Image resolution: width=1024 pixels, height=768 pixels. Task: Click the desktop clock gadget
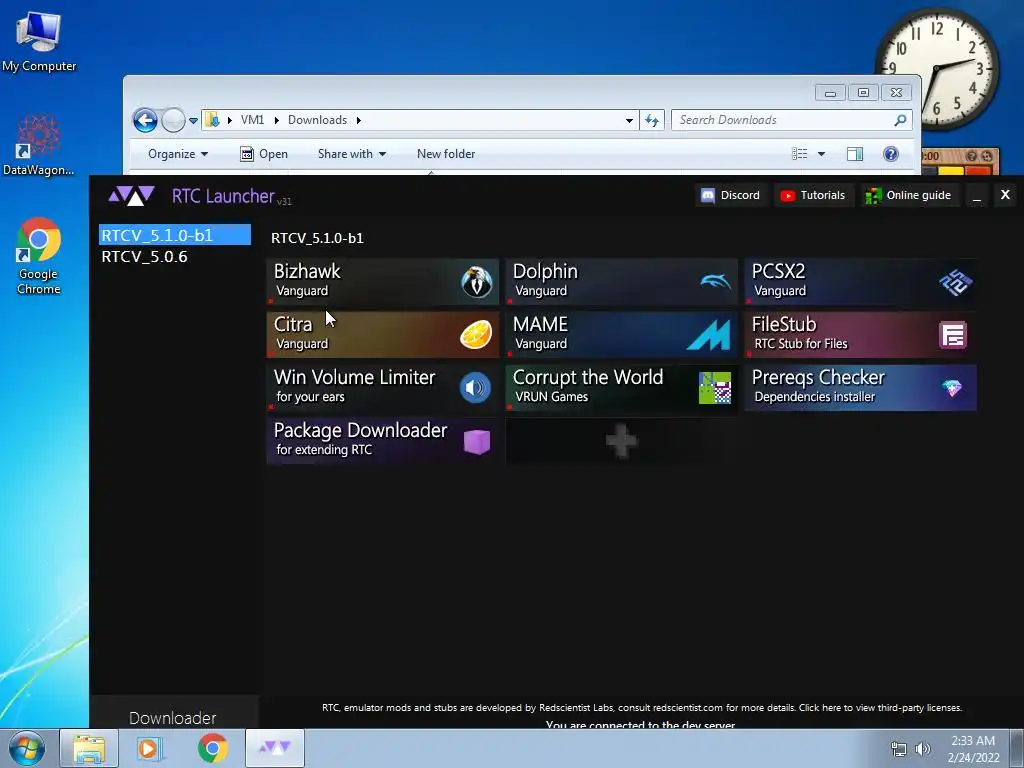[x=936, y=69]
